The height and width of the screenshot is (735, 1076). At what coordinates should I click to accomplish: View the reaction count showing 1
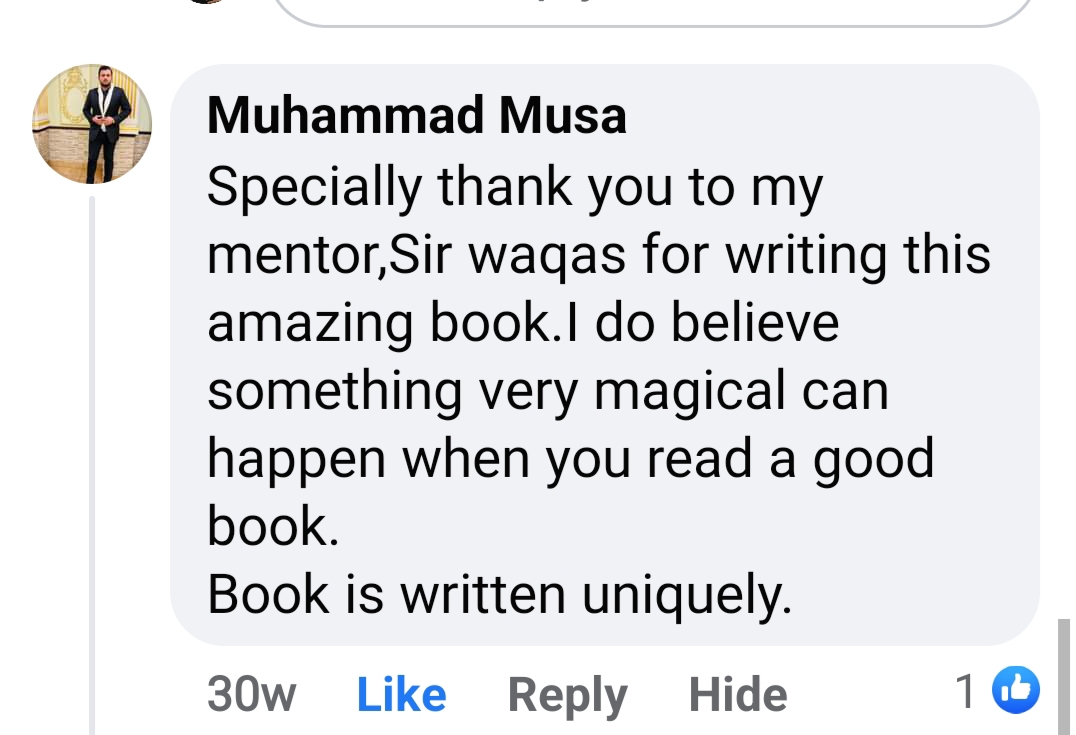(x=965, y=691)
